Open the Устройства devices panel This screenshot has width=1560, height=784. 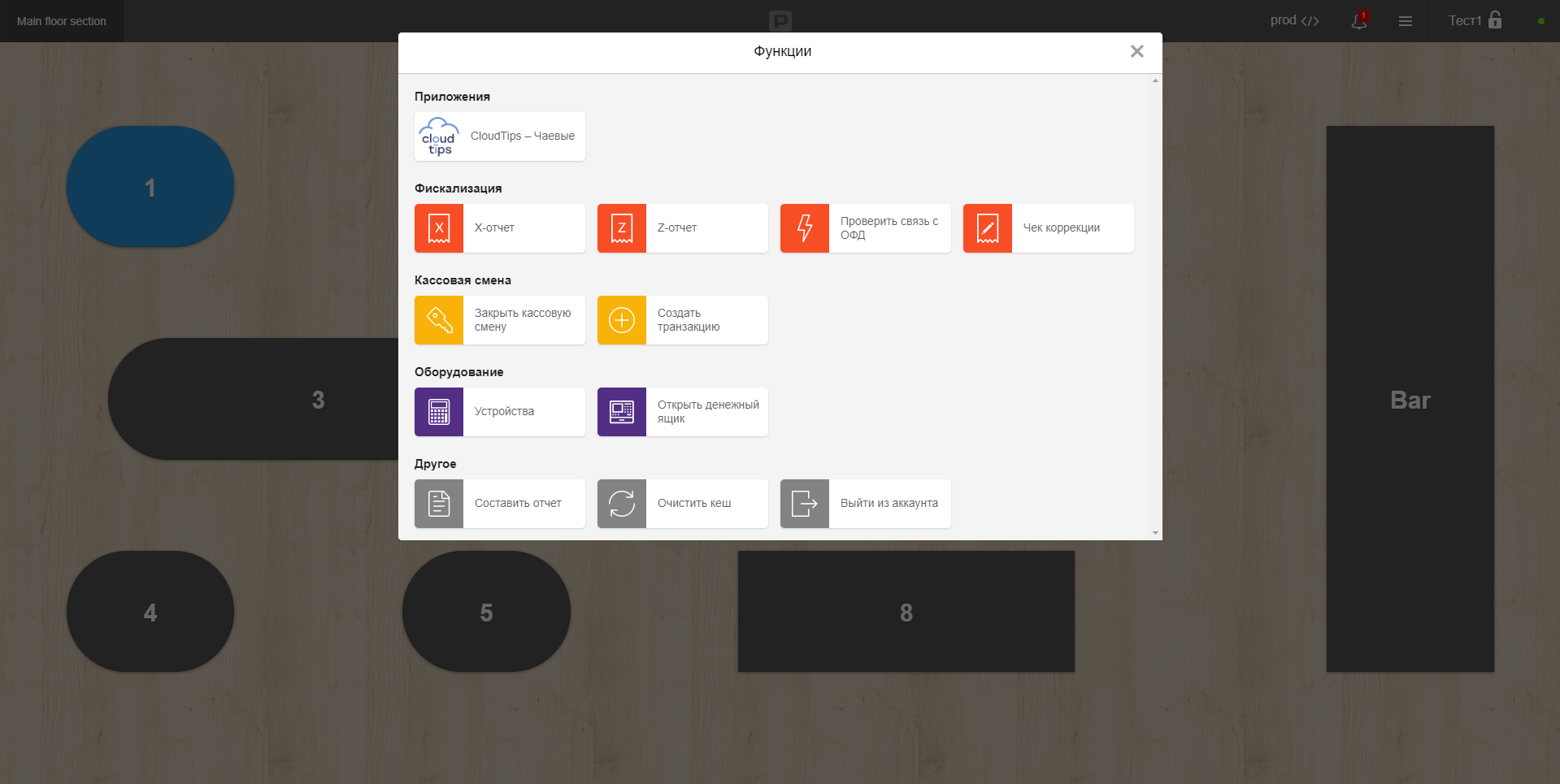click(x=499, y=412)
